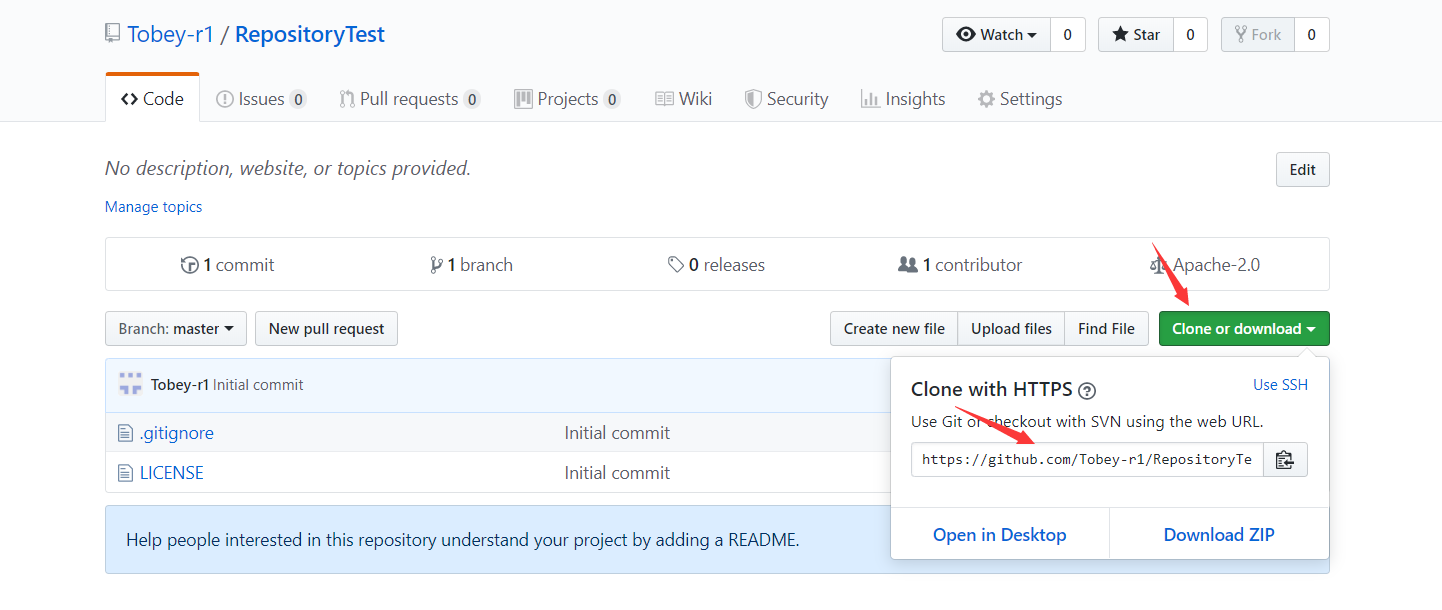1442x610 pixels.
Task: Copy clone URL to clipboard icon
Action: 1285,460
